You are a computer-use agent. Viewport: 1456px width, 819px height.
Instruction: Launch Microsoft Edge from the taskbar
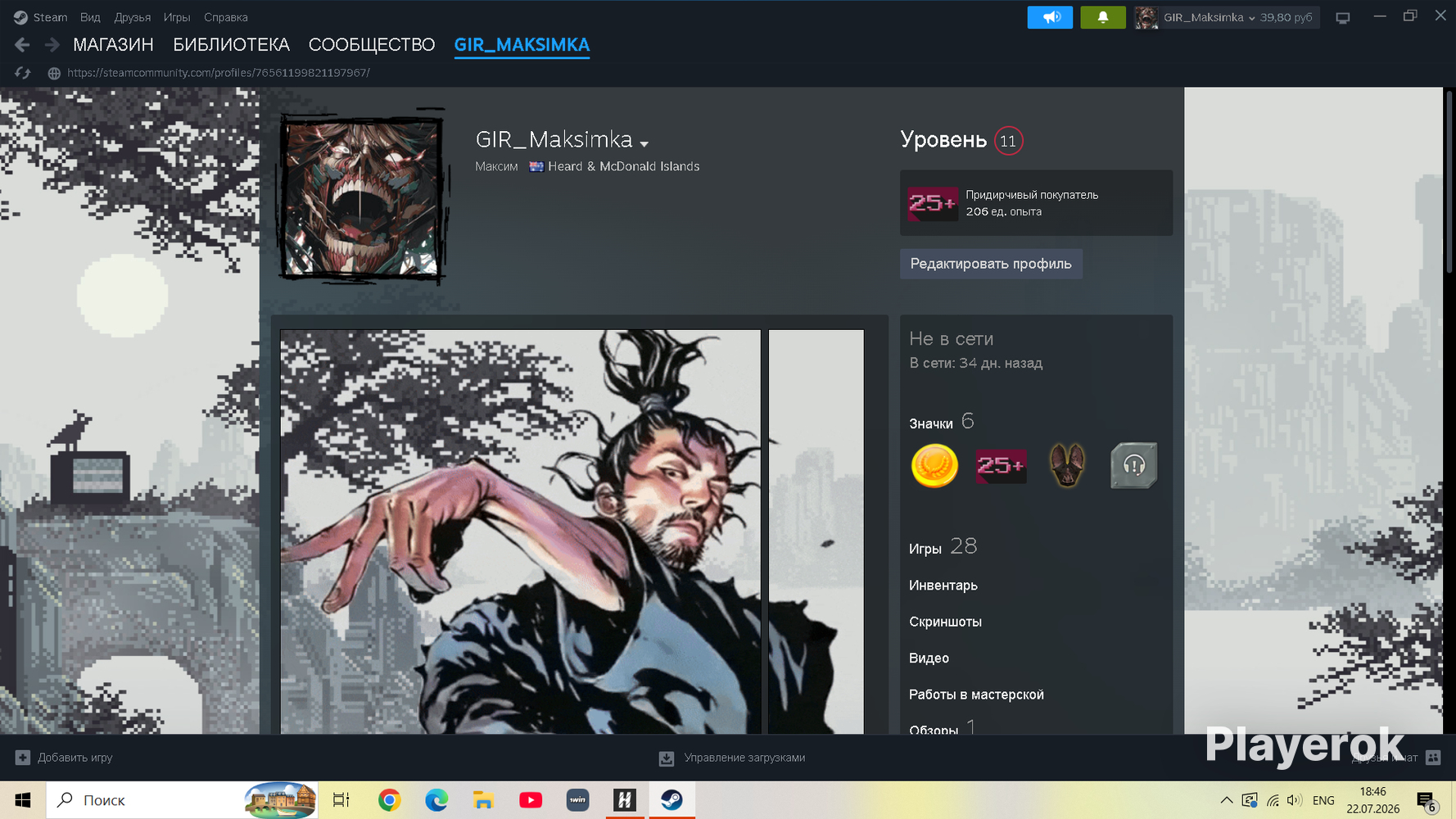point(436,800)
